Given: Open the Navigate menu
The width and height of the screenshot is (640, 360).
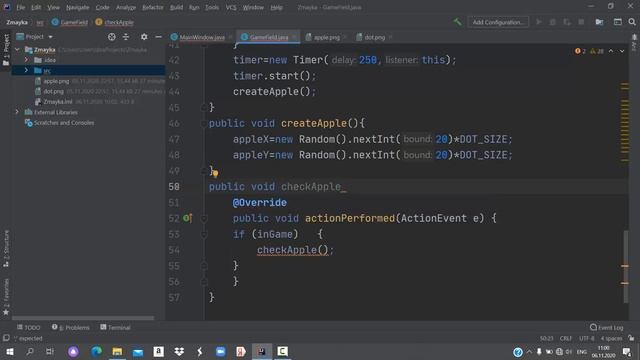Looking at the screenshot, I should pyautogui.click(x=78, y=7).
